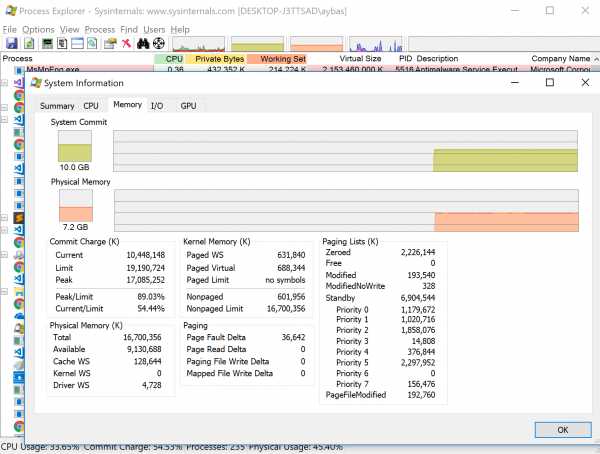Open the Help menu
The width and height of the screenshot is (600, 454).
180,29
